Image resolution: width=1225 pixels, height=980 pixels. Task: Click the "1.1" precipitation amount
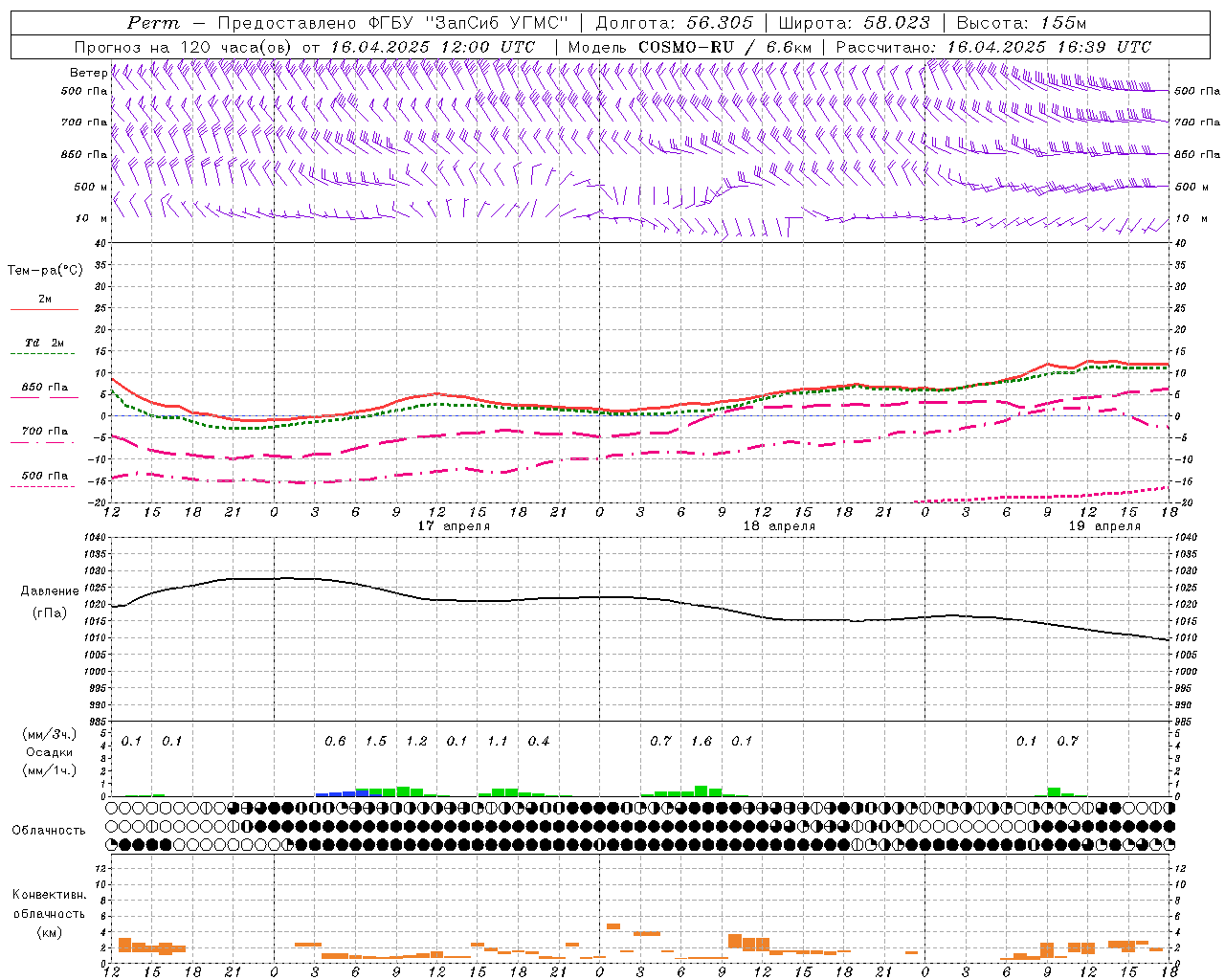498,742
